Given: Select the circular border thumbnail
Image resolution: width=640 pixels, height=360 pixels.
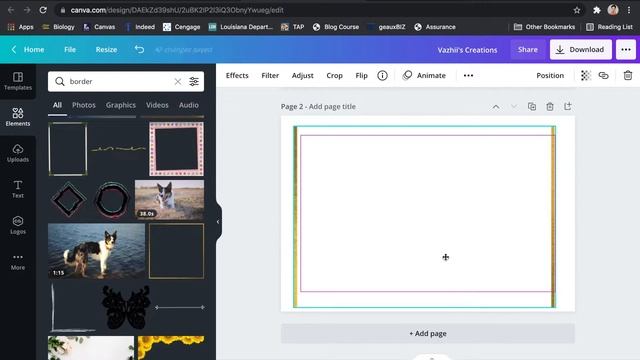Looking at the screenshot, I should [112, 200].
